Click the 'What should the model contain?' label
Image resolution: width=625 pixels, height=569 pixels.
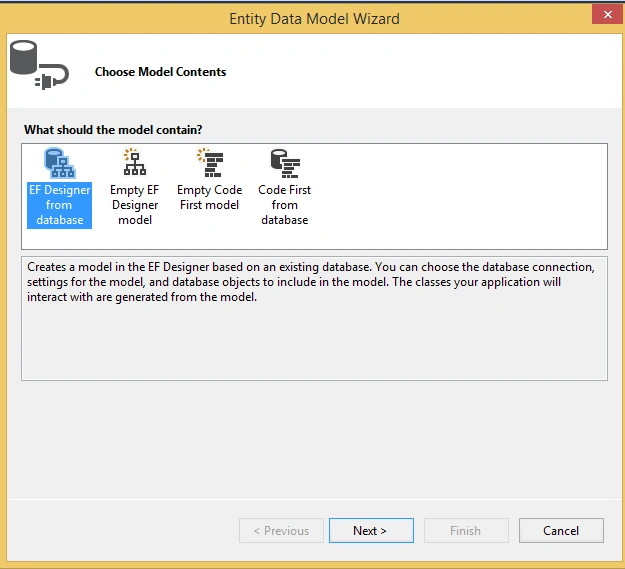coord(113,130)
